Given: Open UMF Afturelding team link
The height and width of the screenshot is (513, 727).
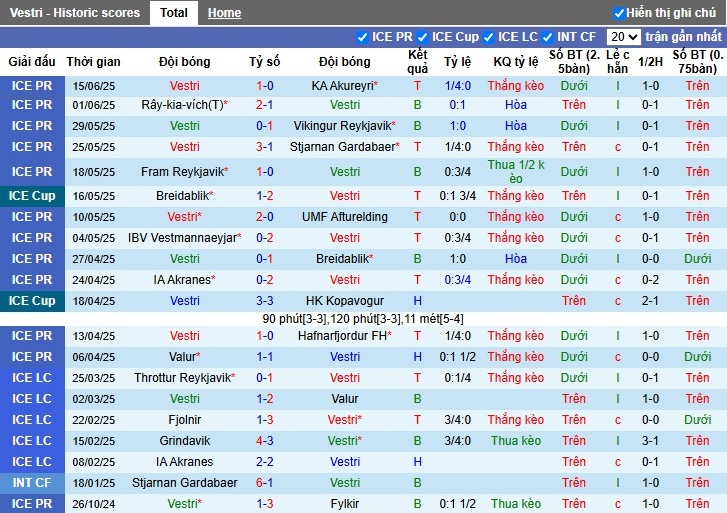Looking at the screenshot, I should (344, 217).
